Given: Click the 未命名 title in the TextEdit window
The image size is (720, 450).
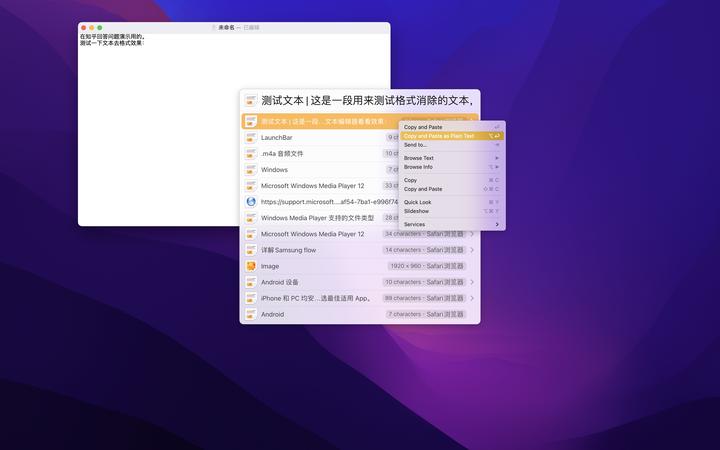Looking at the screenshot, I should [x=226, y=28].
